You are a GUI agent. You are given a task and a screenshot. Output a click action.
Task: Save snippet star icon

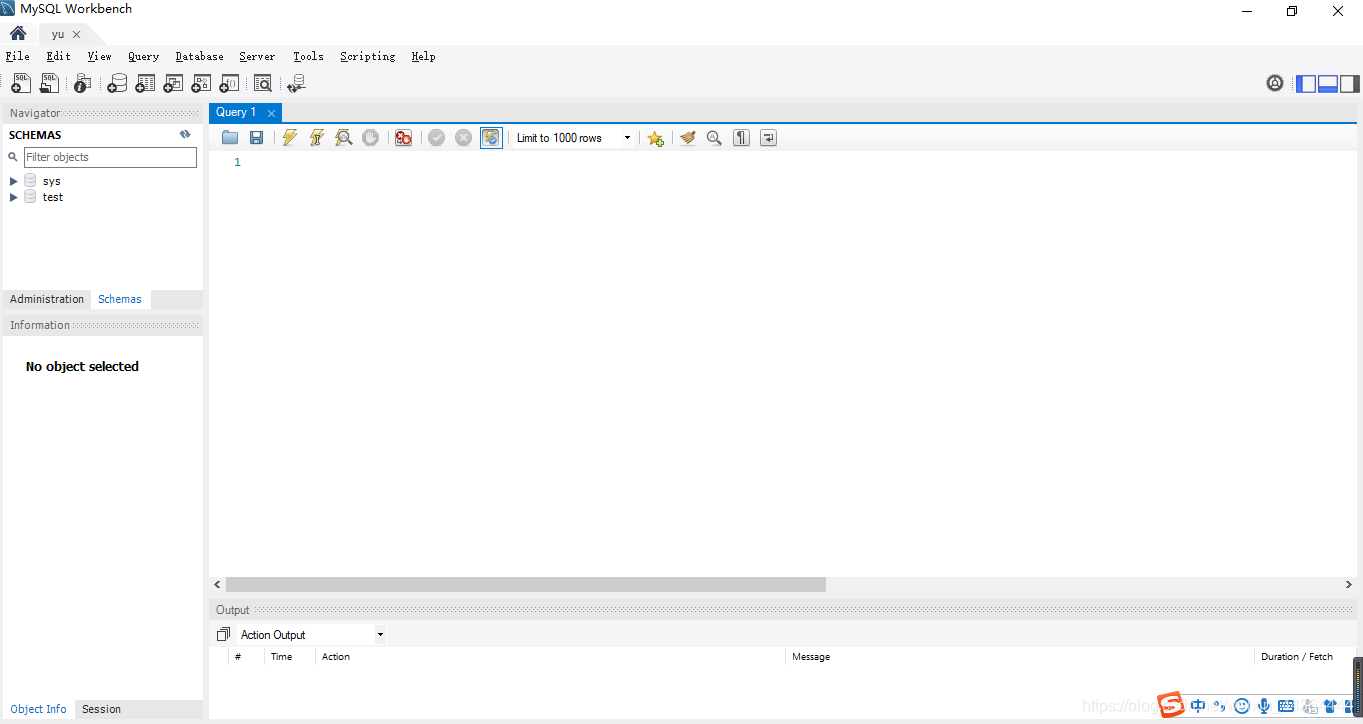pos(655,138)
